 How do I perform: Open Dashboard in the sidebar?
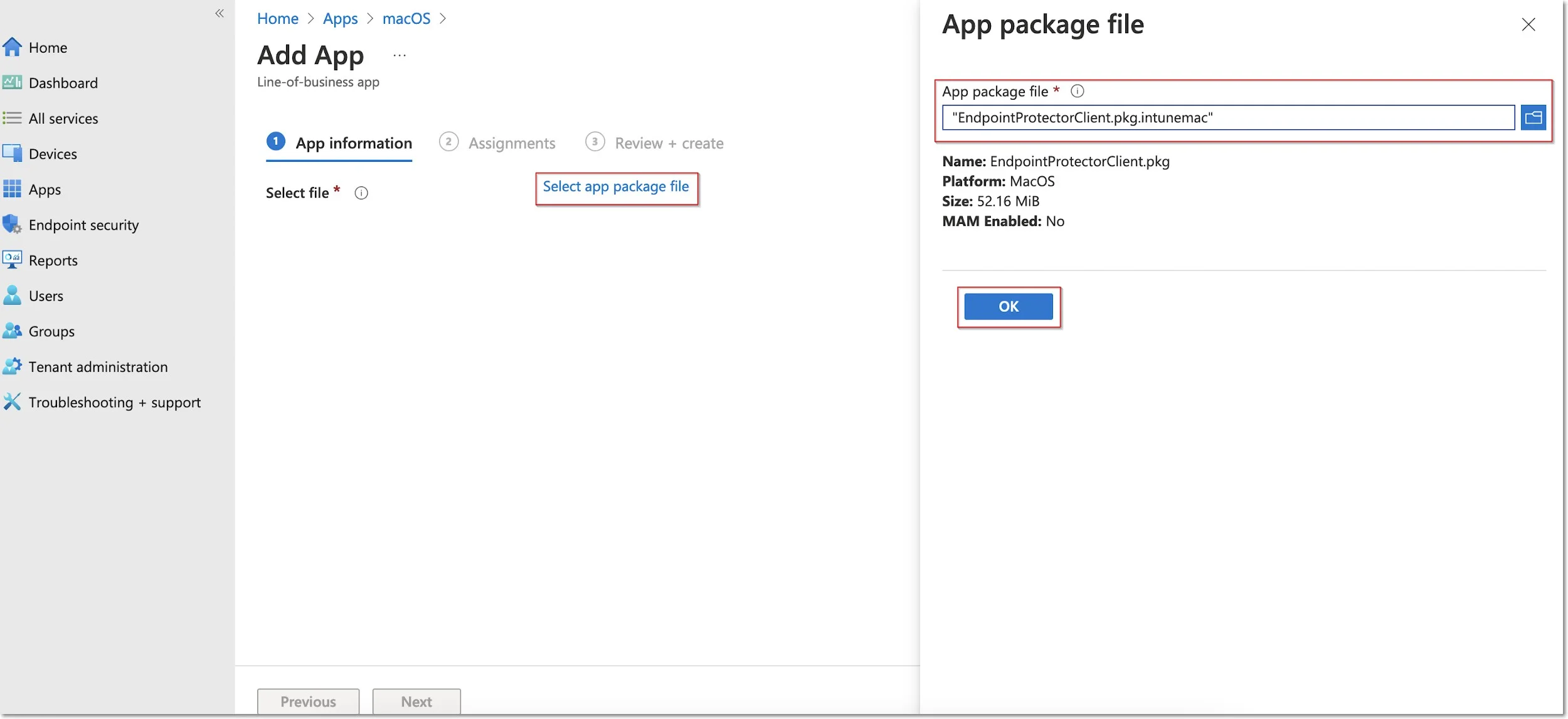(x=63, y=82)
